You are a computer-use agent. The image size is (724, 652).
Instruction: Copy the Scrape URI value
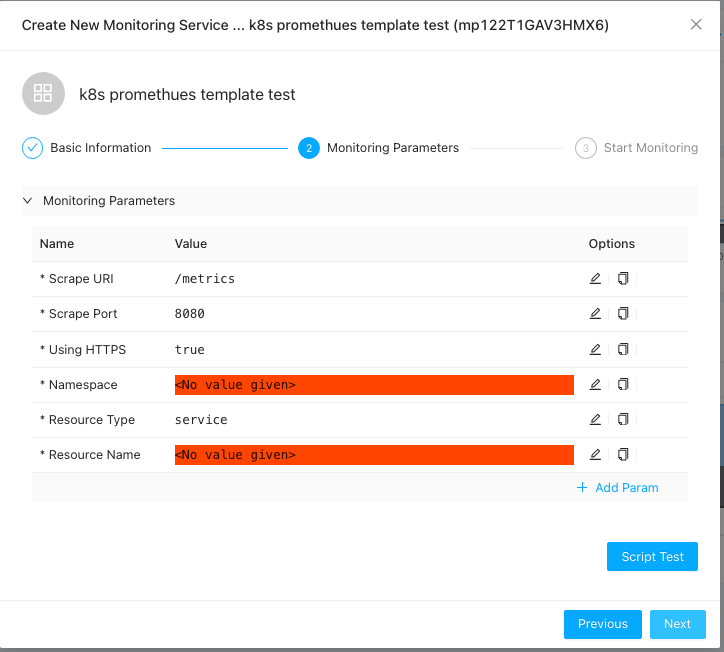(623, 279)
